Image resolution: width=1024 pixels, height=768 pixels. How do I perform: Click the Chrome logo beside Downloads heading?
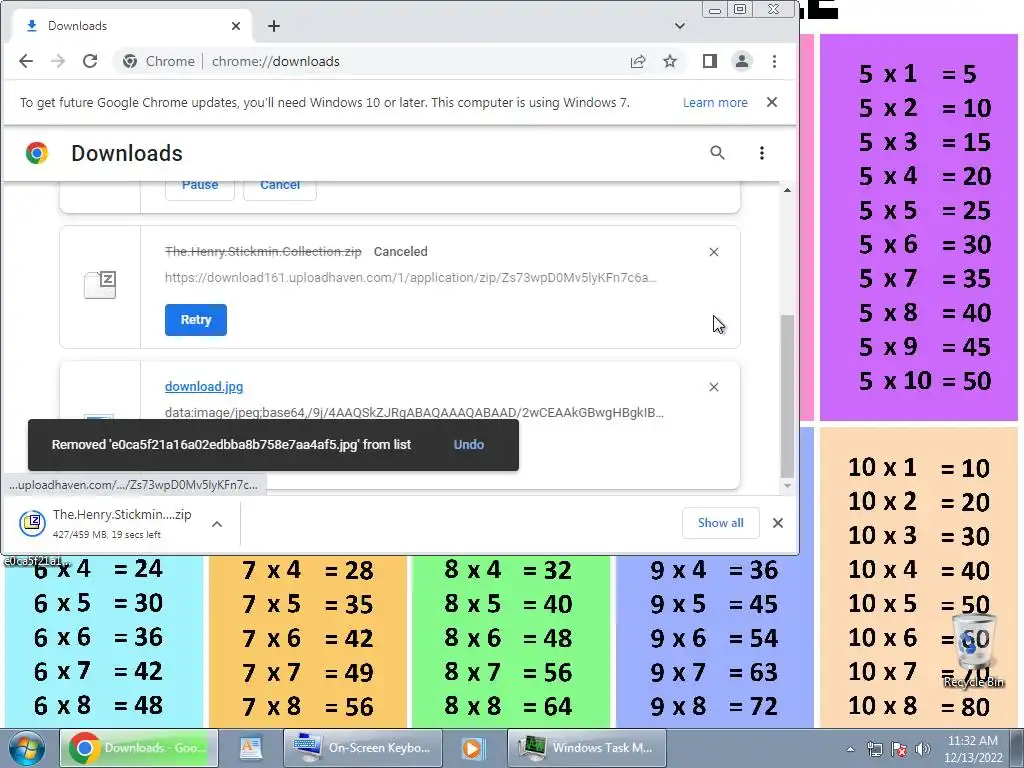37,153
